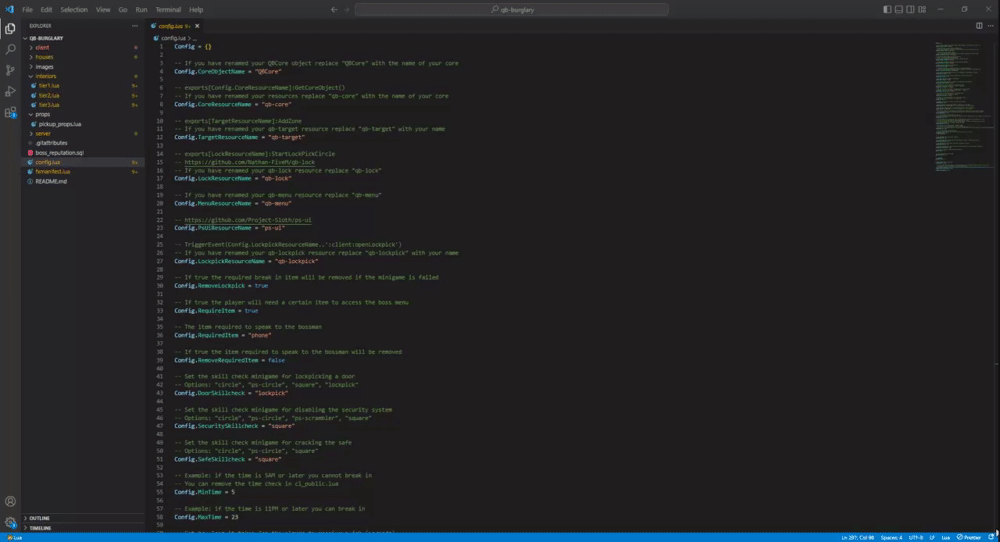Follow the Nathan-FiveM qb-lock GitHub link
Viewport: 1000px width, 542px height.
[x=249, y=162]
